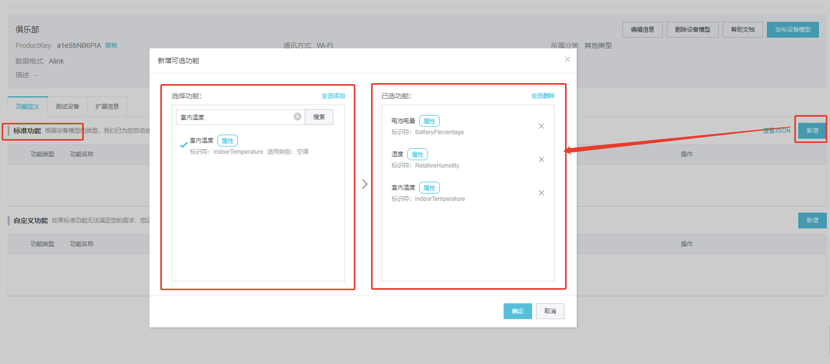830x364 pixels.
Task: Click 全选删除 to remove all selected
Action: click(x=543, y=96)
